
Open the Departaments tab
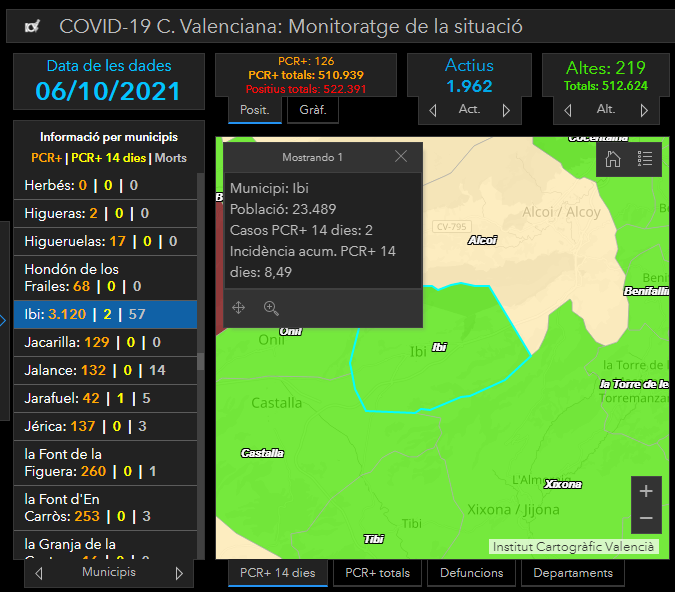pos(573,573)
